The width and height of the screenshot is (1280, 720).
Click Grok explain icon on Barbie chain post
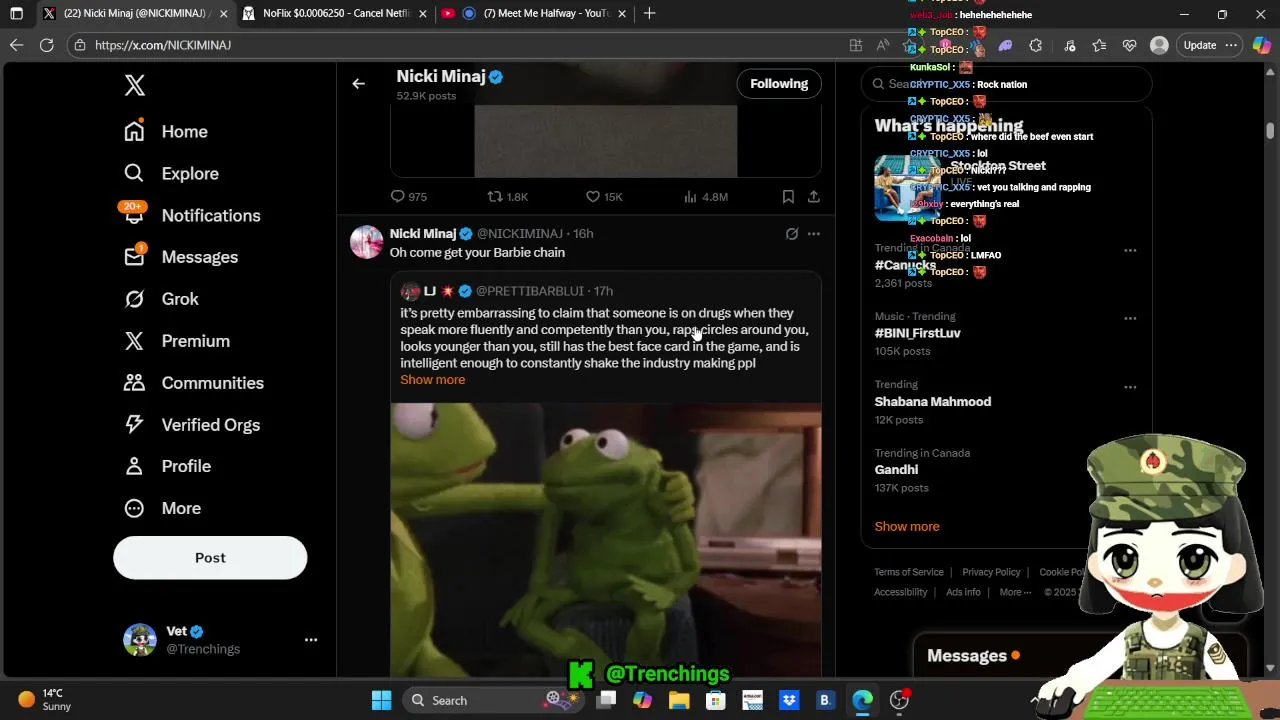[x=792, y=234]
